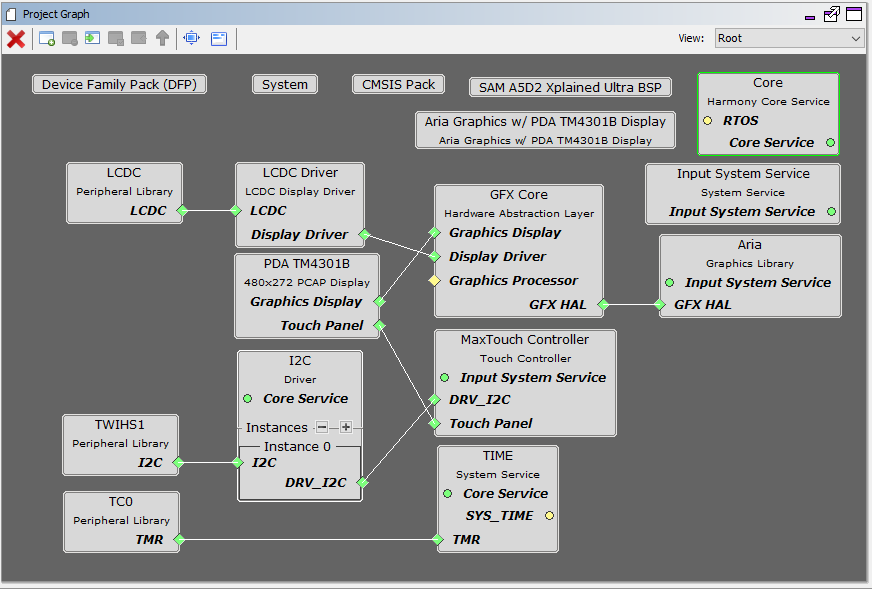872x589 pixels.
Task: Click the Input System Service circle on MaxTouch Controller
Action: [x=444, y=378]
